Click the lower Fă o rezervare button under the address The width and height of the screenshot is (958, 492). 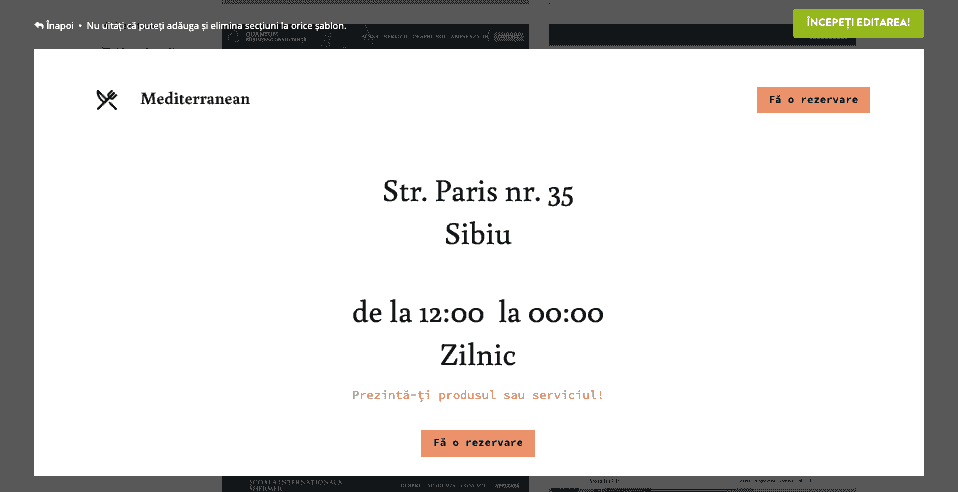tap(478, 443)
